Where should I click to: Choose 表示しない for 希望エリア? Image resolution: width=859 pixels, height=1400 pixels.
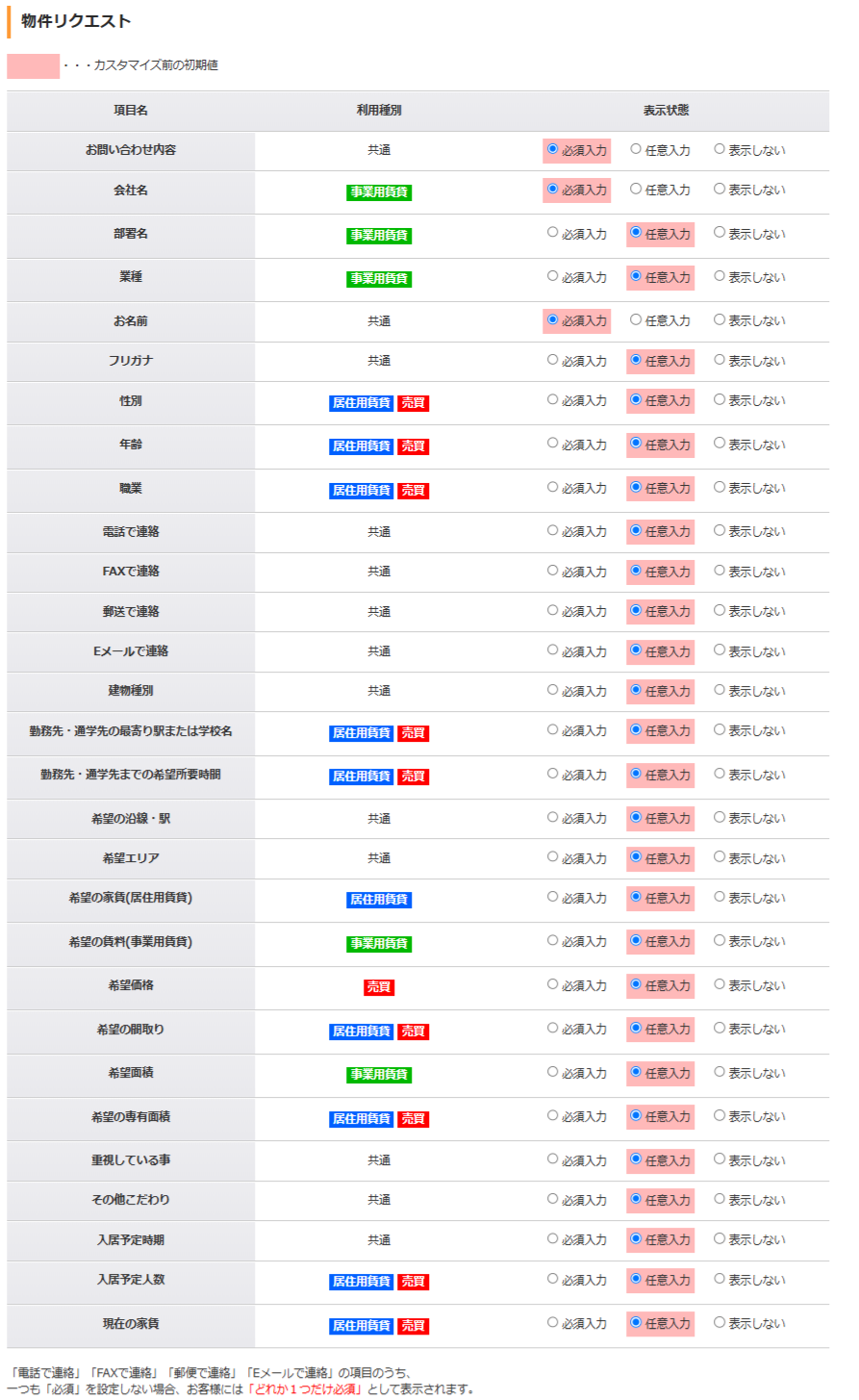click(720, 857)
